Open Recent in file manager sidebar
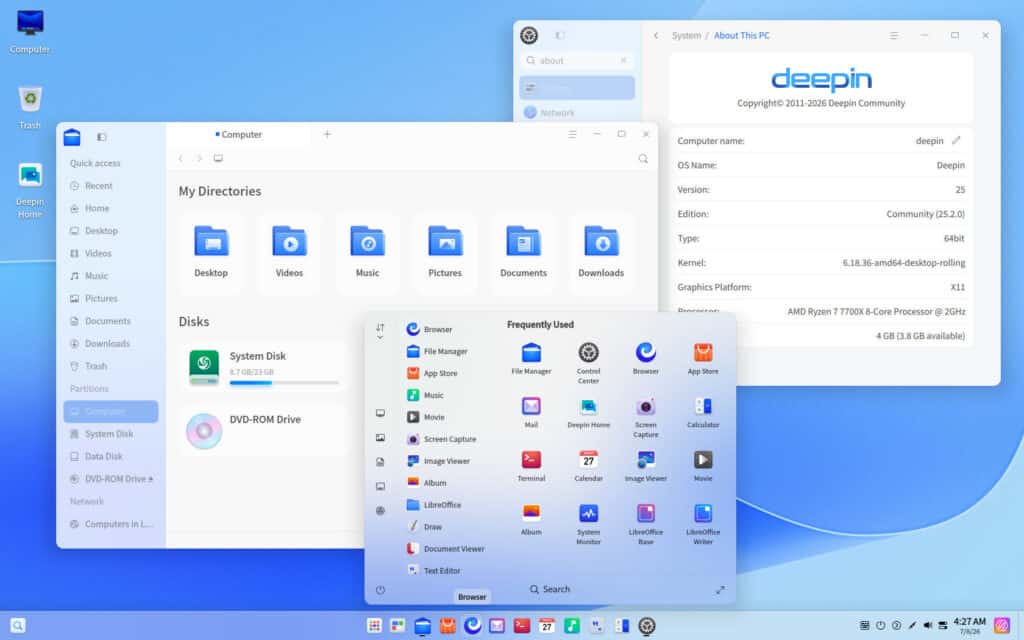 click(x=111, y=185)
